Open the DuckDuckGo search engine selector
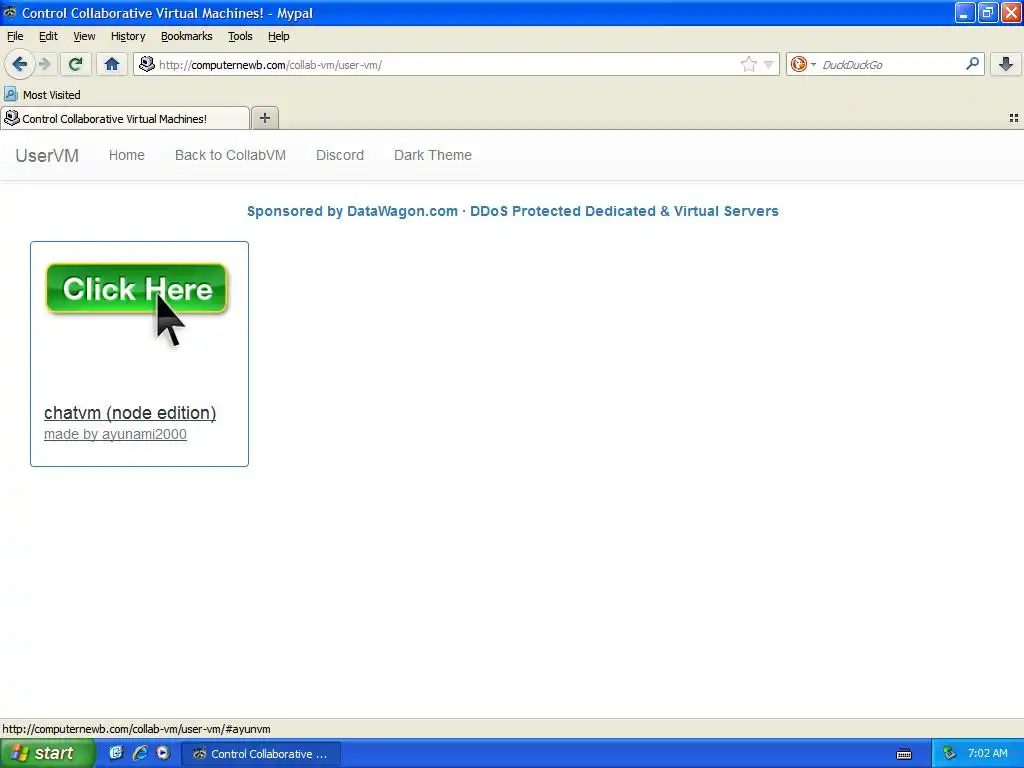Image resolution: width=1024 pixels, height=768 pixels. (x=803, y=64)
